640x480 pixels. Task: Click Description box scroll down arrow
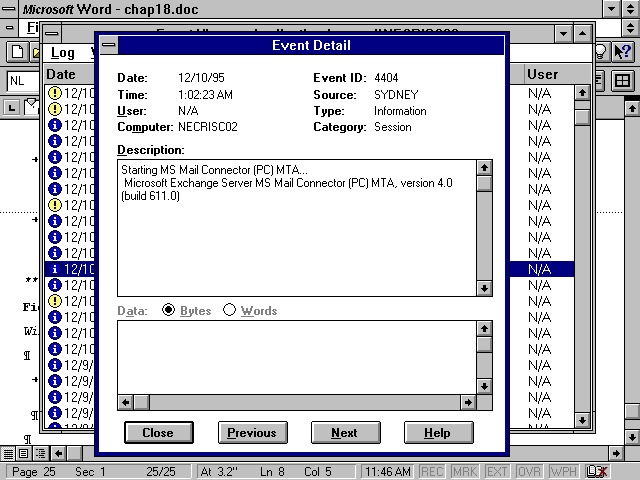484,288
